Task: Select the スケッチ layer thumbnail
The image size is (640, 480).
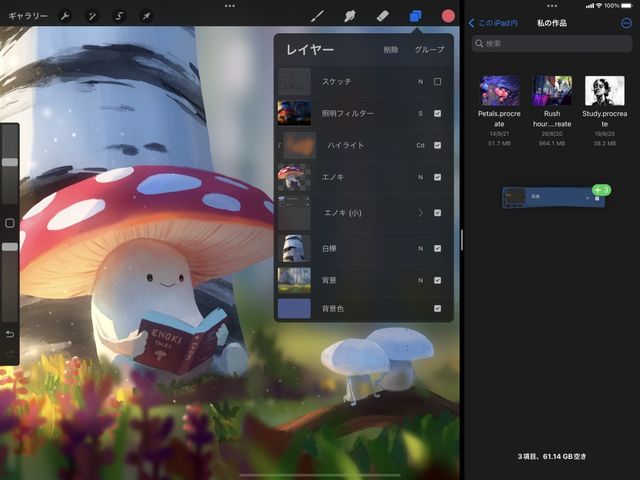Action: [x=294, y=82]
